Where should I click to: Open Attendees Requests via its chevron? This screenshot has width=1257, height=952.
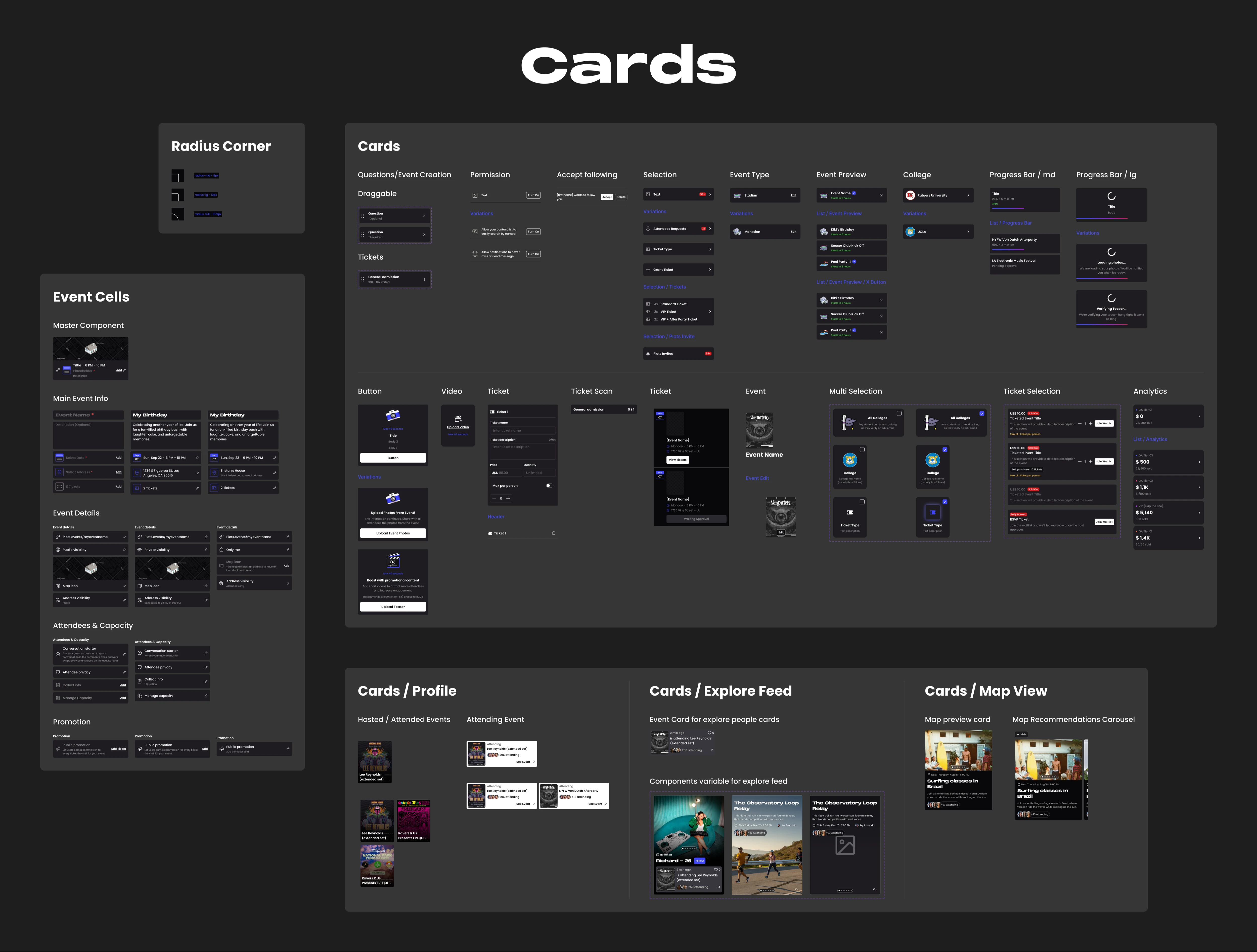coord(710,229)
